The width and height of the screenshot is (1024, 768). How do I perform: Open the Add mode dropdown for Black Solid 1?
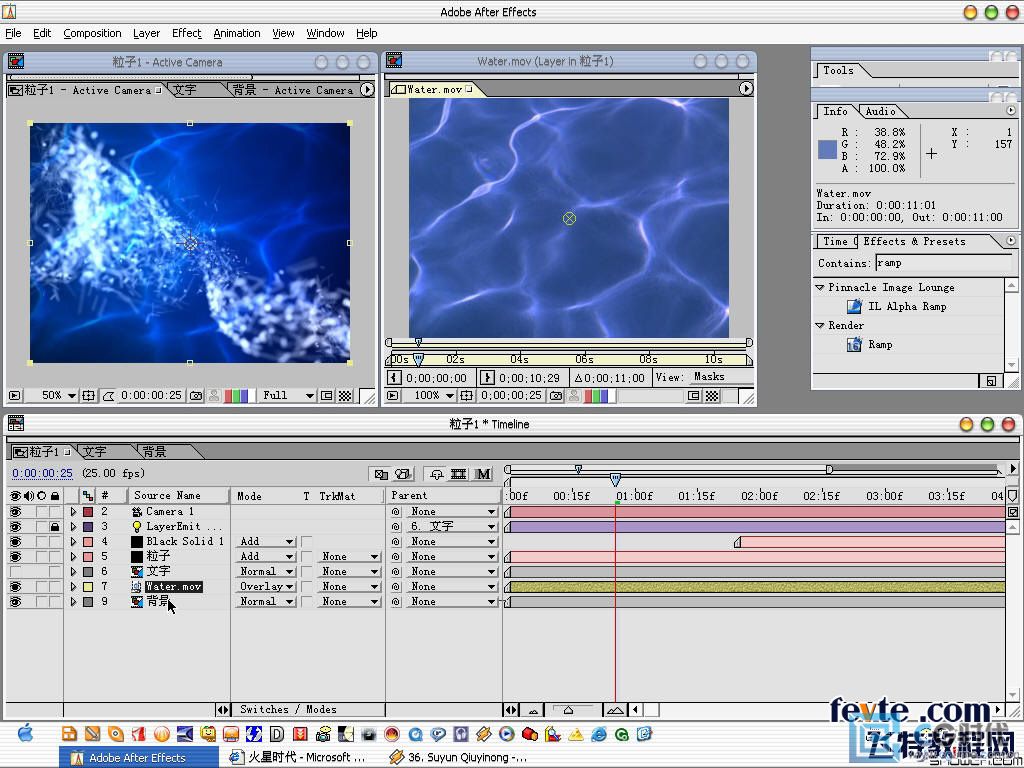tap(265, 541)
